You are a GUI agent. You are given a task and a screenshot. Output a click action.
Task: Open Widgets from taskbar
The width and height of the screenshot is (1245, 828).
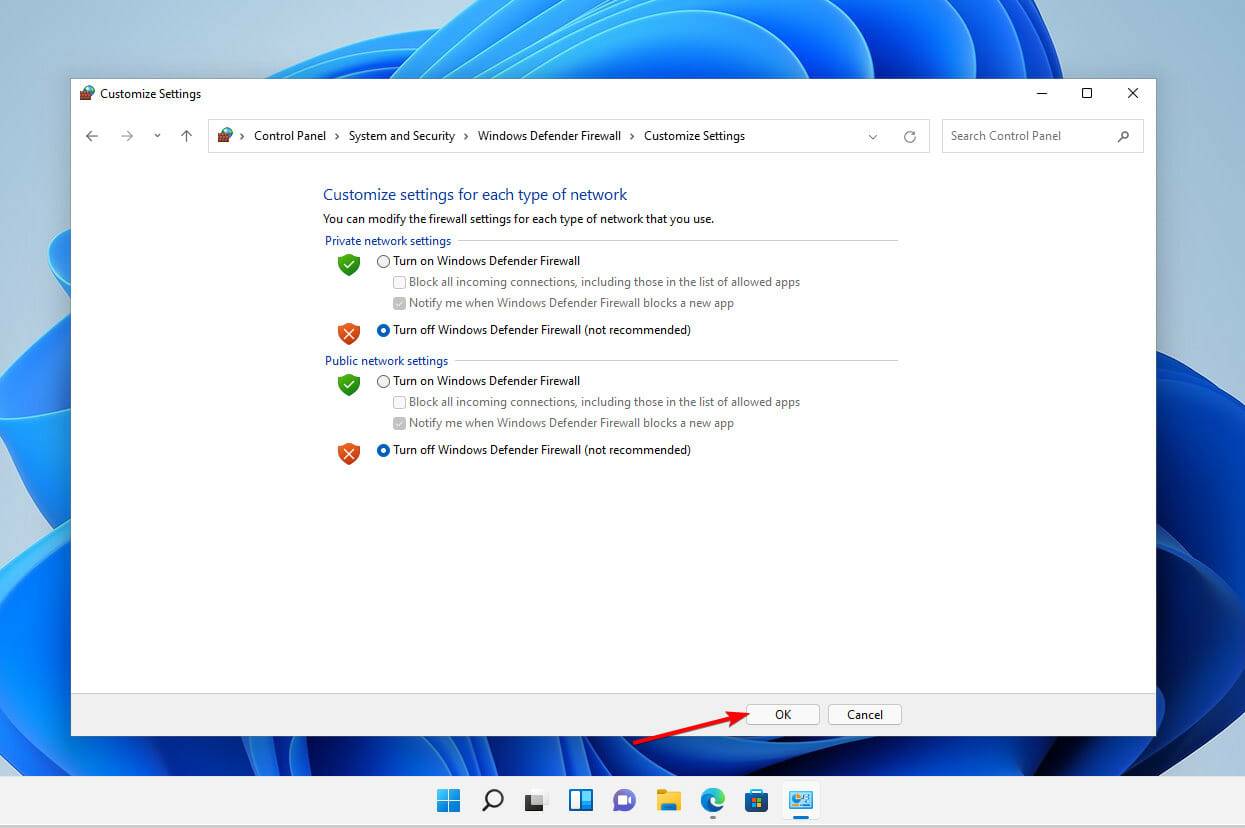(x=581, y=800)
